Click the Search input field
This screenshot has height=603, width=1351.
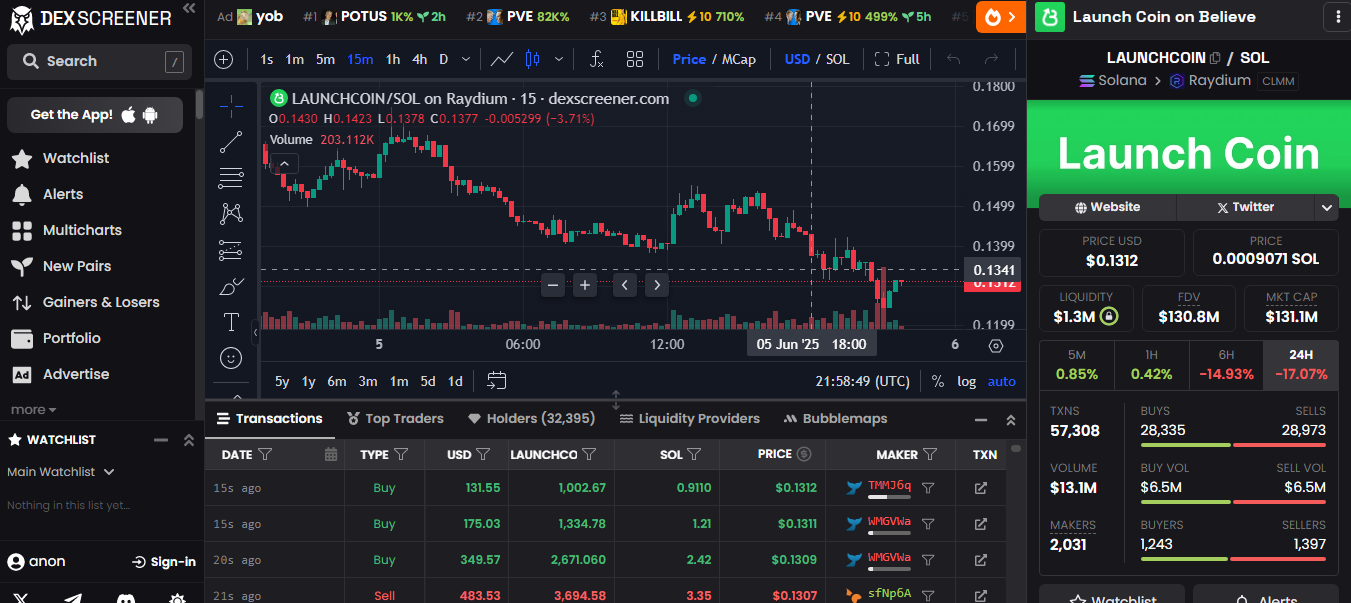tap(99, 62)
